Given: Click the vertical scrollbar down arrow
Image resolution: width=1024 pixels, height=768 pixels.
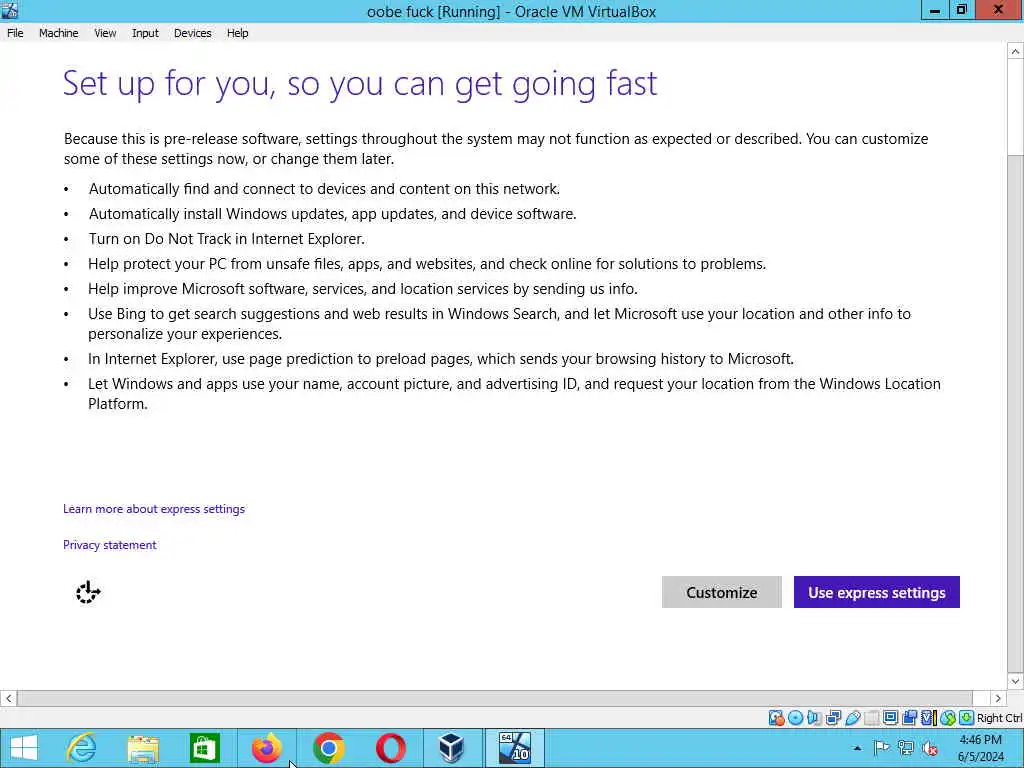Looking at the screenshot, I should pos(1015,681).
